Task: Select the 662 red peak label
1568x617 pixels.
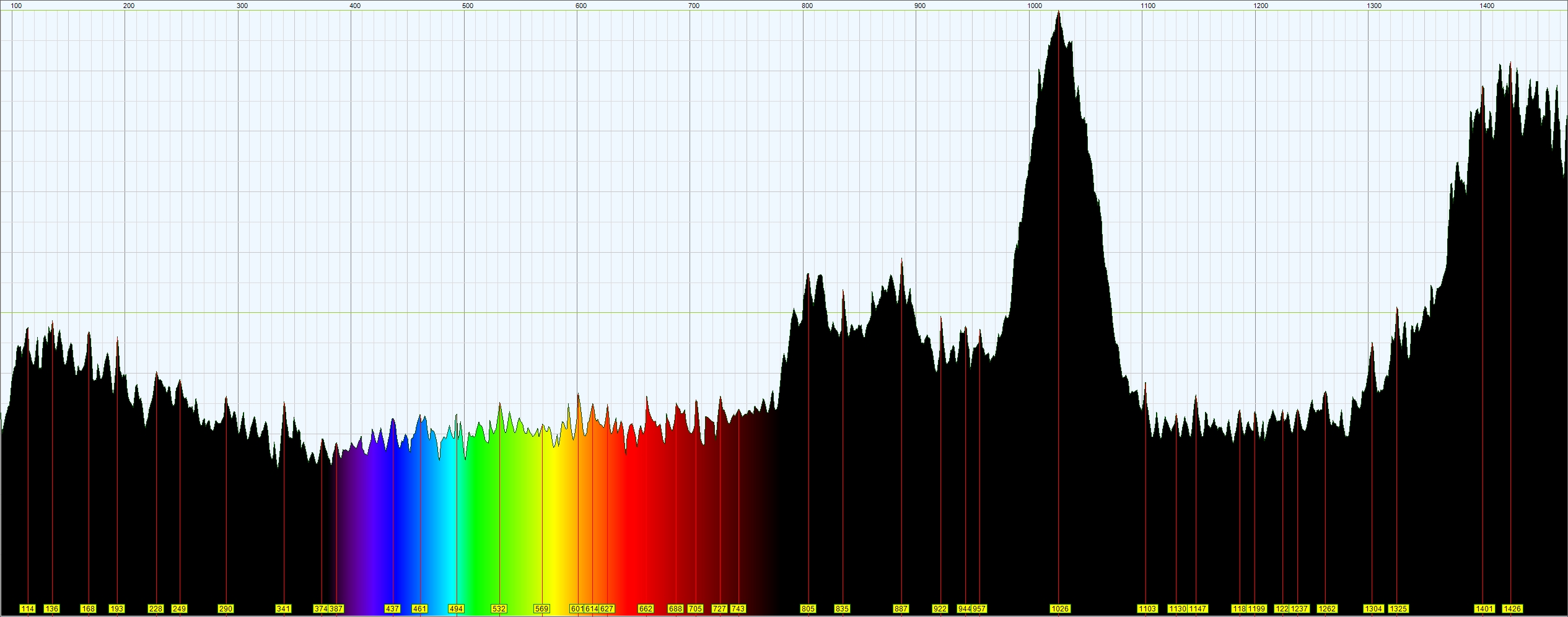Action: (x=646, y=609)
